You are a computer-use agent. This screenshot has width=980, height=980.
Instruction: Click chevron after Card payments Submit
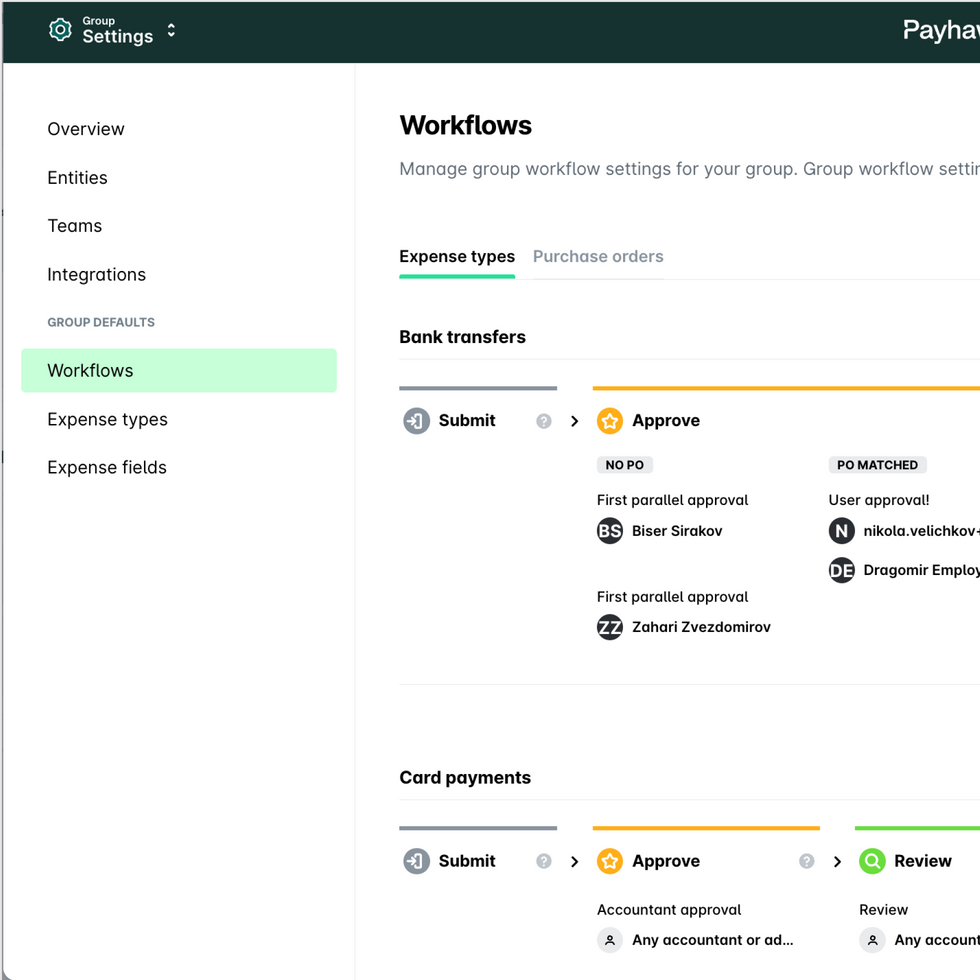point(574,862)
